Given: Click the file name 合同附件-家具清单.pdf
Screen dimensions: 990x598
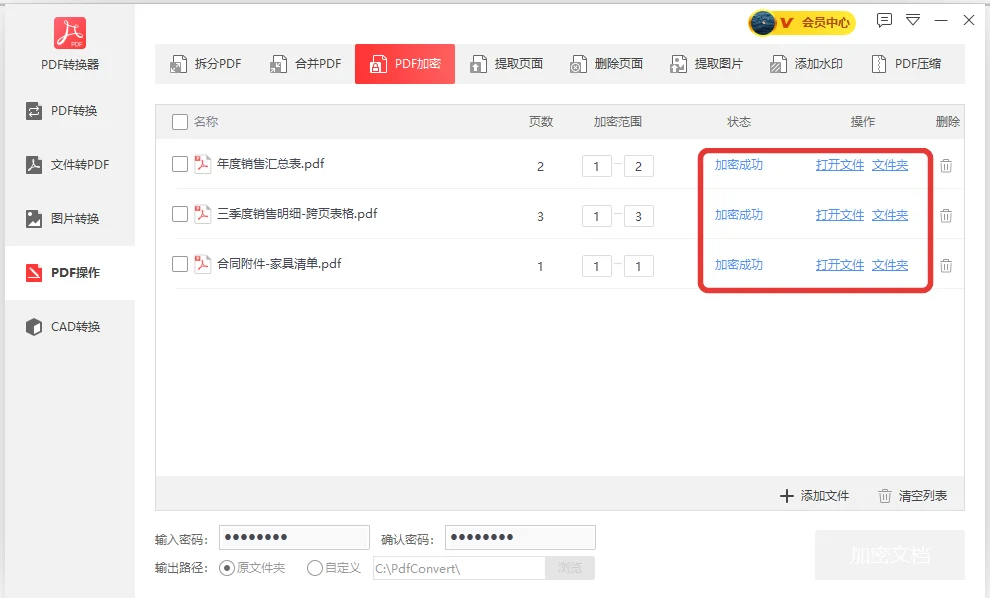Looking at the screenshot, I should click(x=279, y=263).
